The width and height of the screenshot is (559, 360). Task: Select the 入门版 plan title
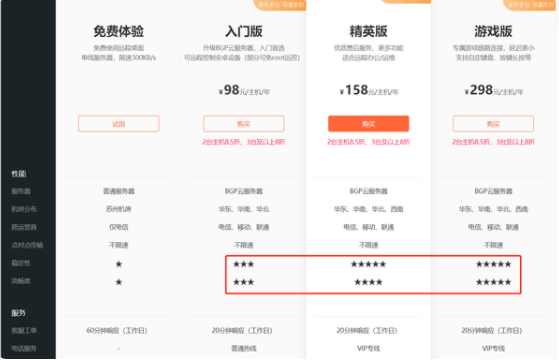click(243, 31)
